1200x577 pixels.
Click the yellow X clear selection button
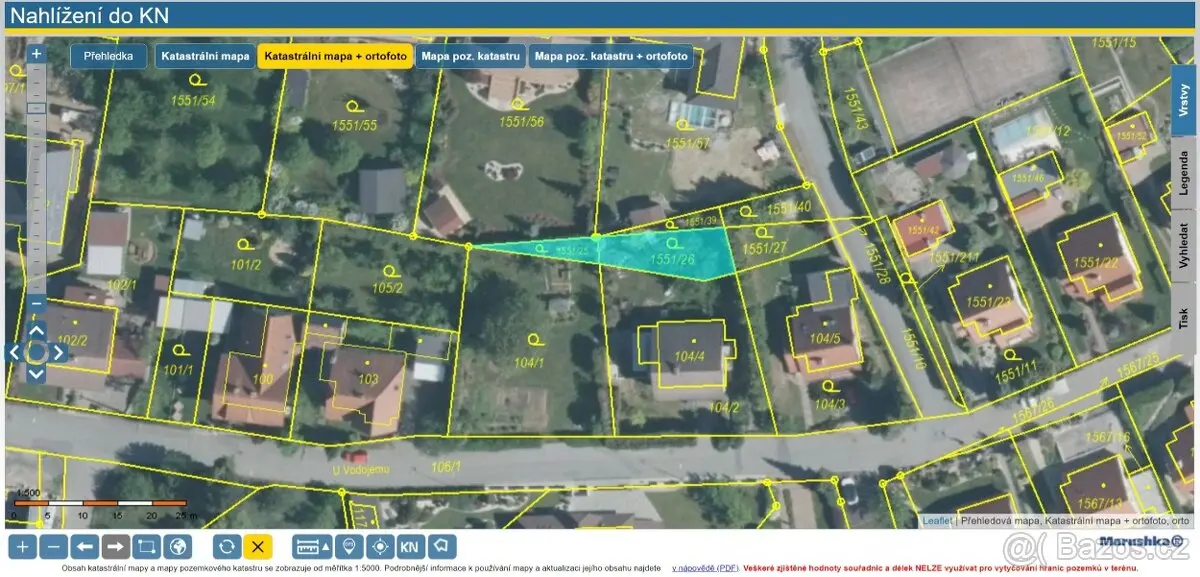point(258,546)
